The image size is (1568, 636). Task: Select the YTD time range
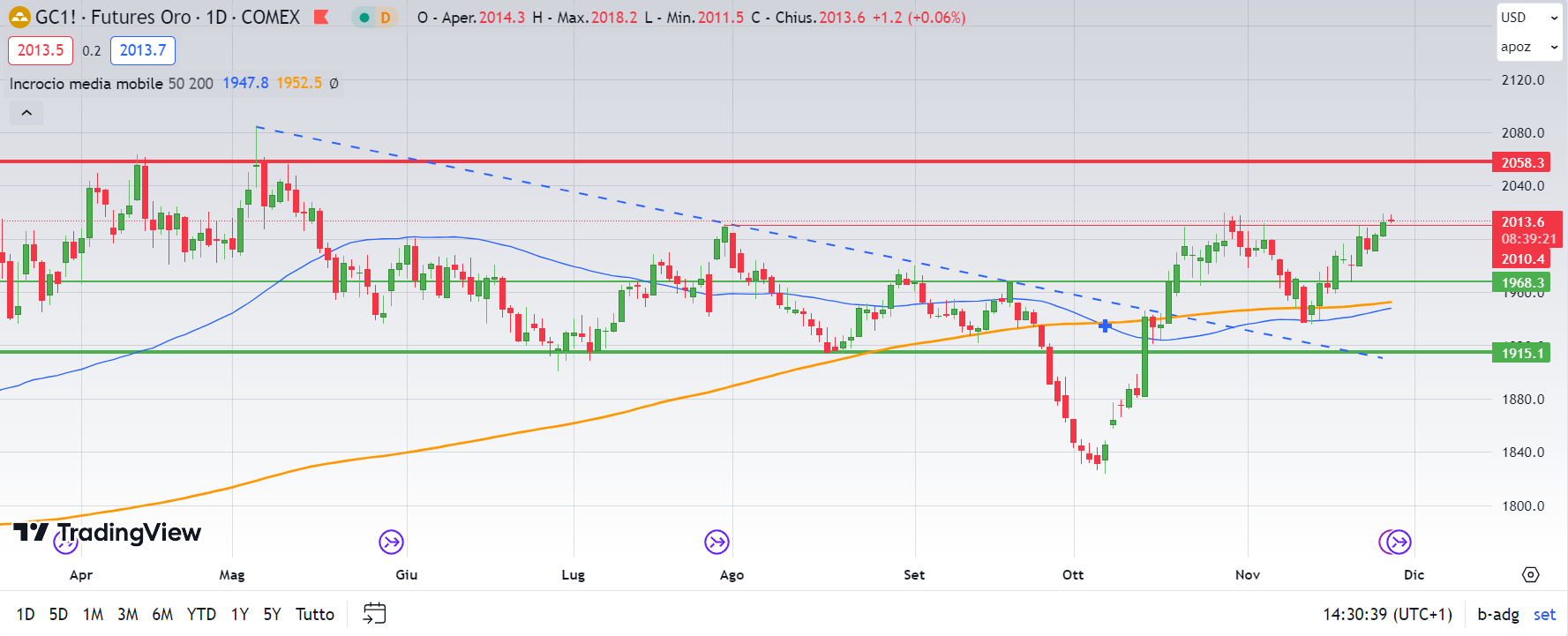click(201, 614)
